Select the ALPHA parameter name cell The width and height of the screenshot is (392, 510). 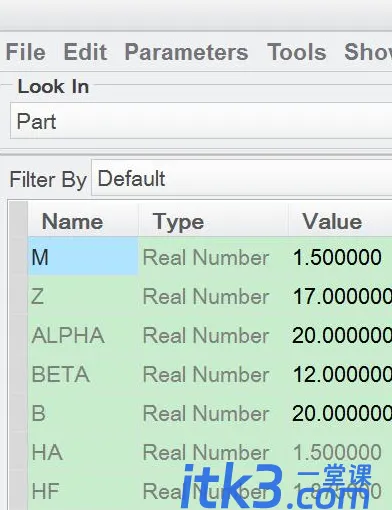83,335
